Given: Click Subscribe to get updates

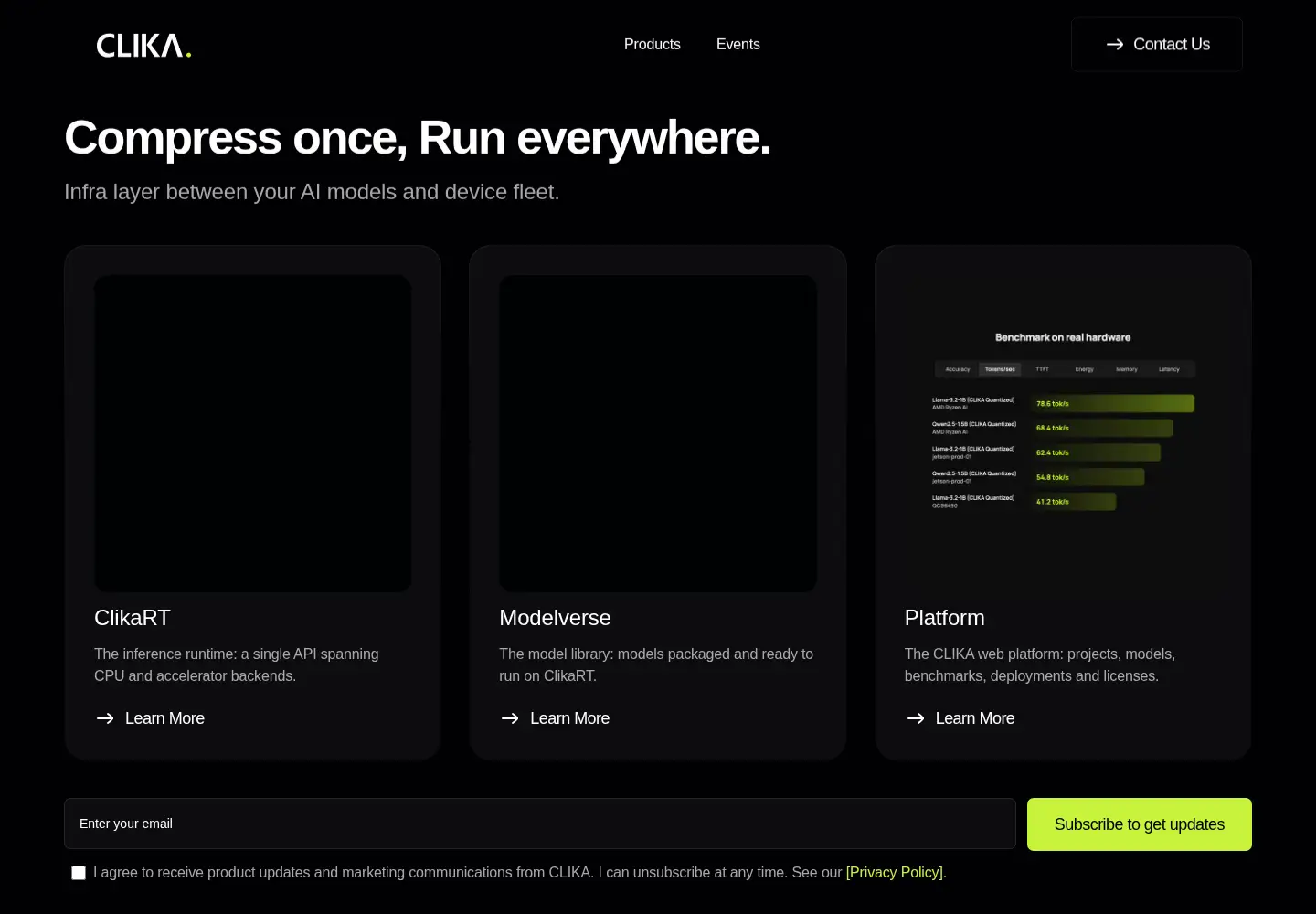Looking at the screenshot, I should [x=1140, y=824].
